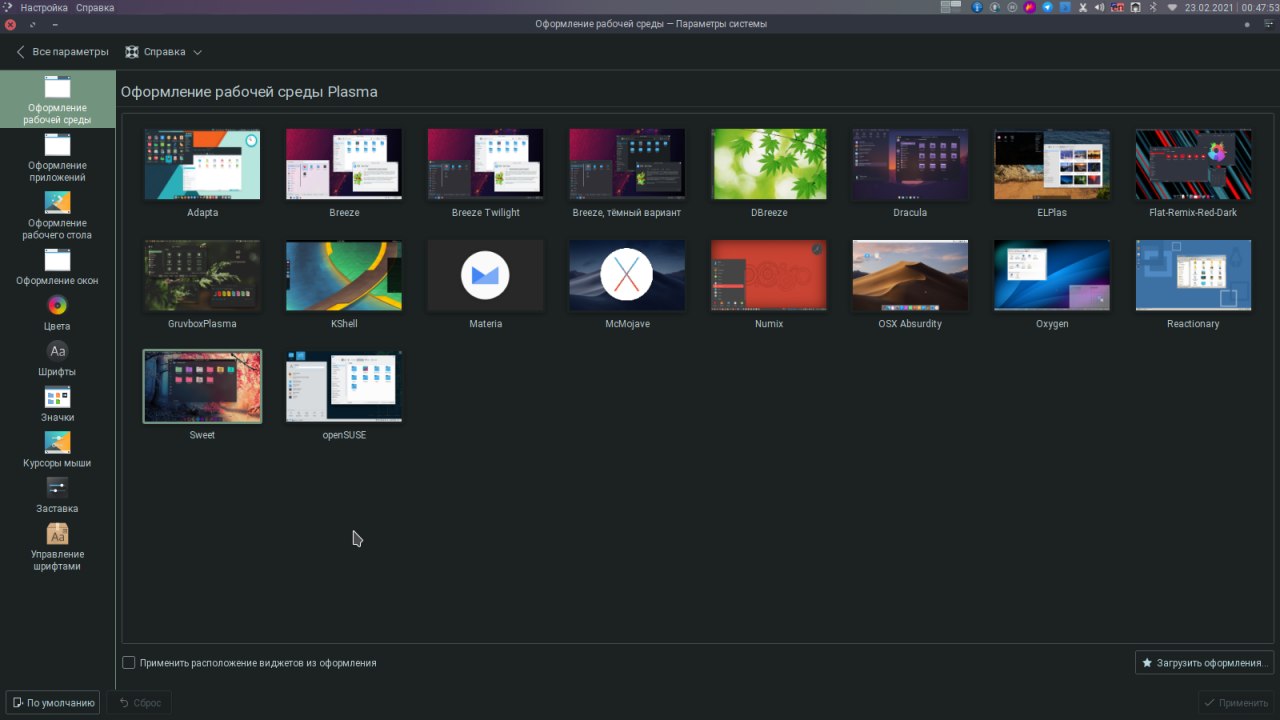Select the ELPlas theme thumbnail
Image resolution: width=1280 pixels, height=720 pixels.
coord(1052,164)
